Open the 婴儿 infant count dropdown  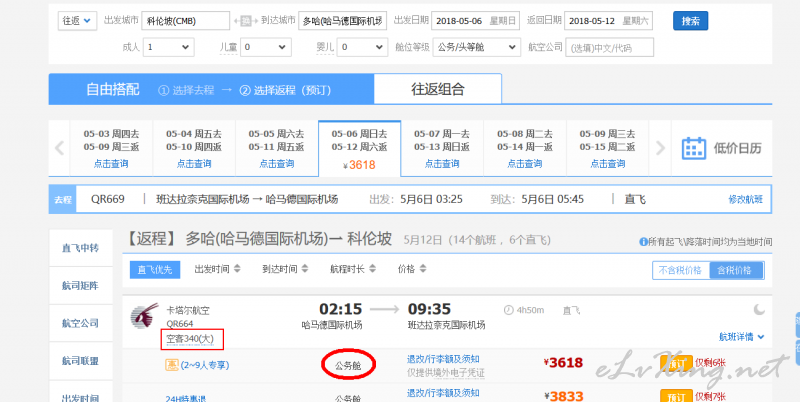coord(362,47)
